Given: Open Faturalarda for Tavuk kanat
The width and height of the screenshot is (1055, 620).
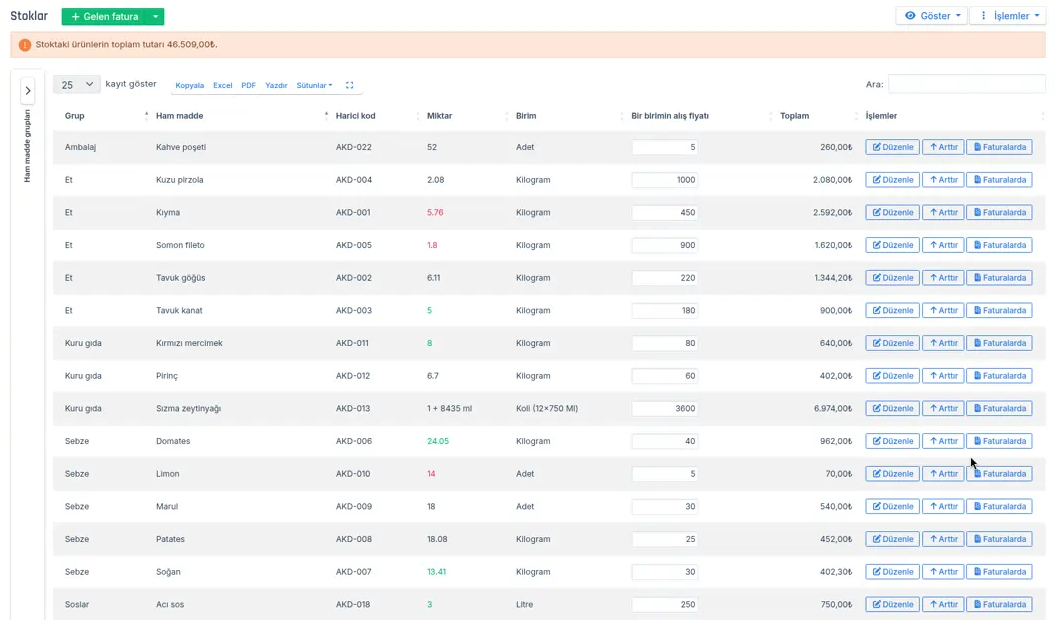Looking at the screenshot, I should click(x=999, y=310).
